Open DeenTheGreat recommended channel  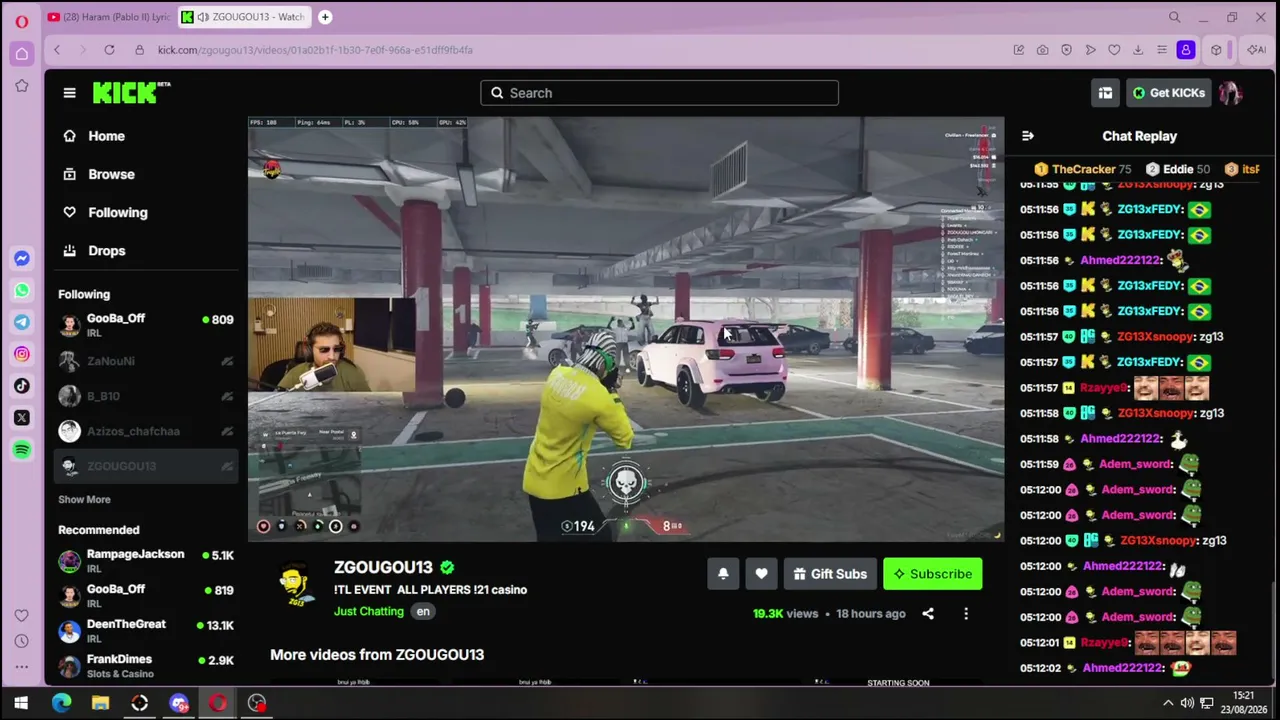tap(146, 631)
